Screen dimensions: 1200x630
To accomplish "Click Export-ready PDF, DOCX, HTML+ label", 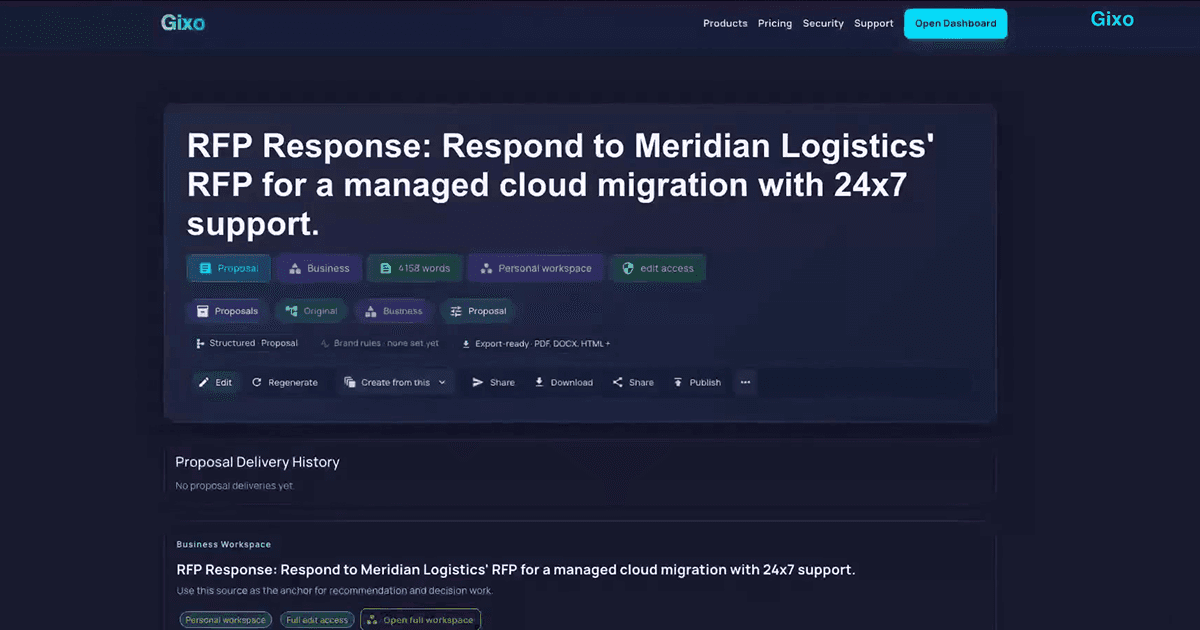I will click(535, 343).
